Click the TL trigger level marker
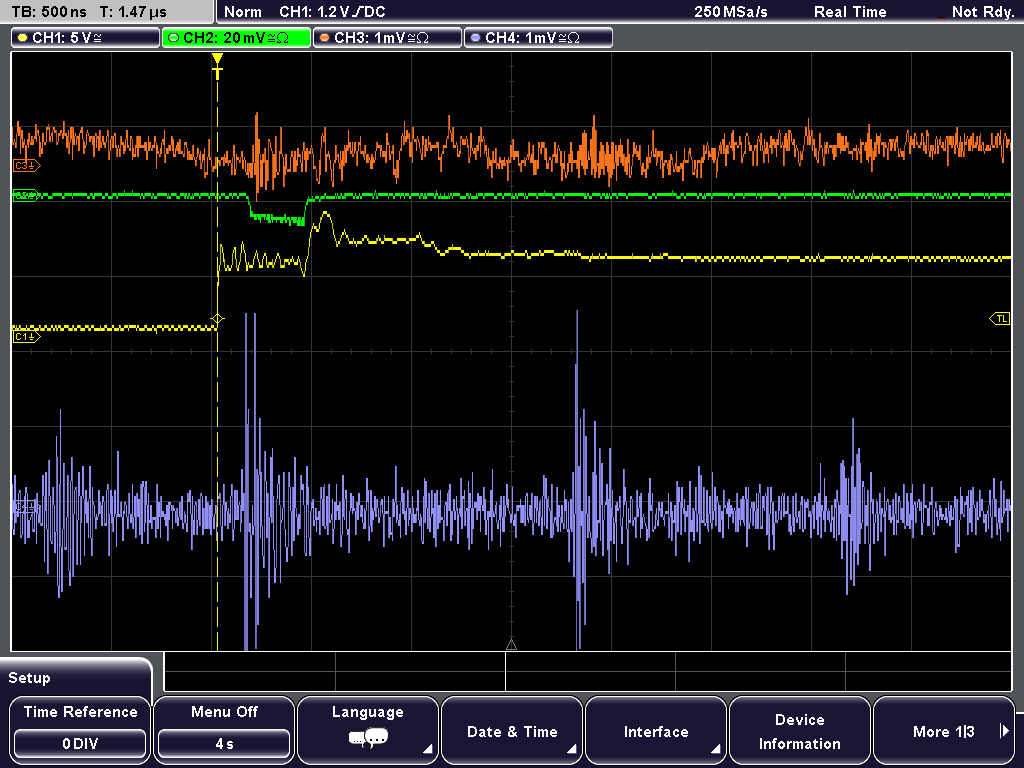 [1000, 319]
